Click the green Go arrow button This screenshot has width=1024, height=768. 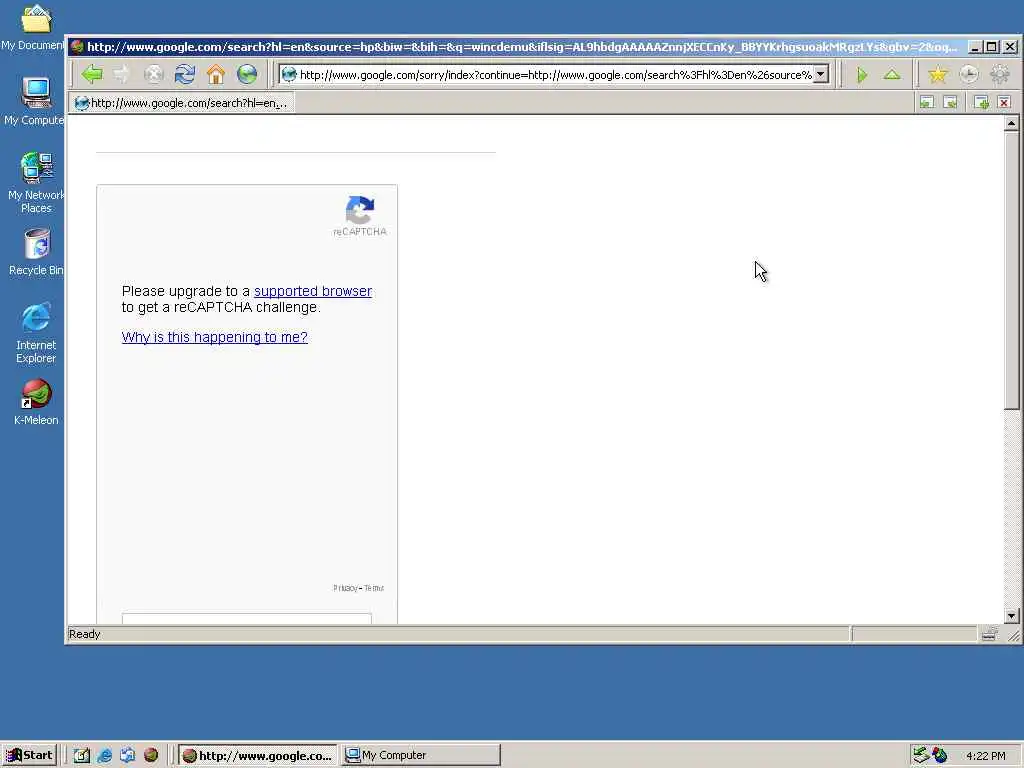tap(862, 75)
